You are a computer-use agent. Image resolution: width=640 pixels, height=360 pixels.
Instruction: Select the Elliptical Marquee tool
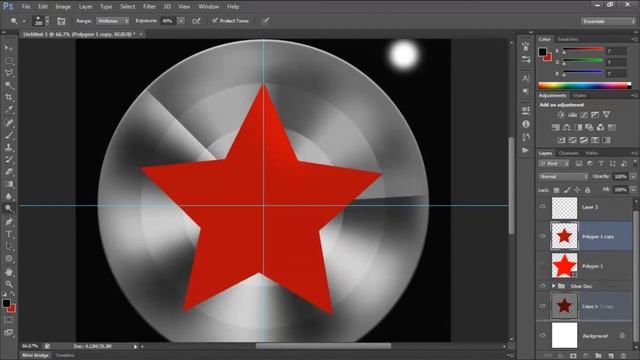tap(9, 61)
